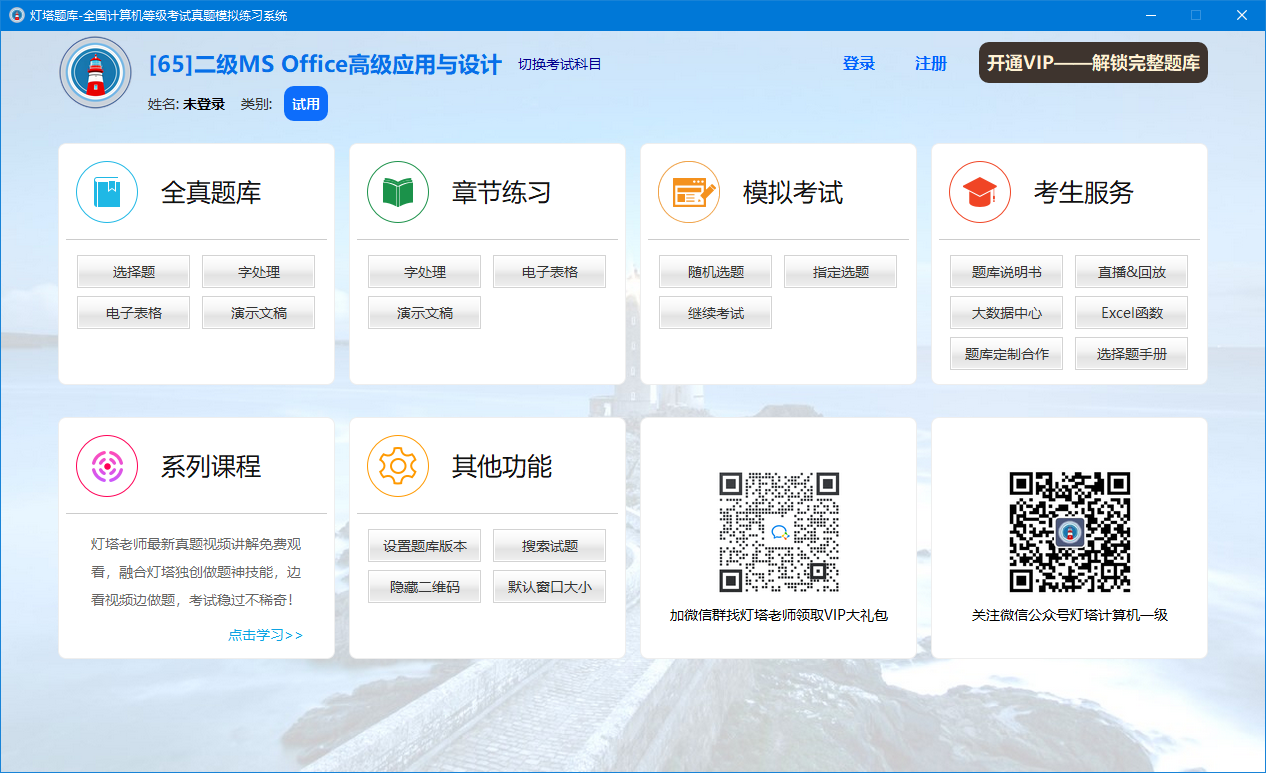Select the 模拟考试 exam paper icon

[688, 192]
